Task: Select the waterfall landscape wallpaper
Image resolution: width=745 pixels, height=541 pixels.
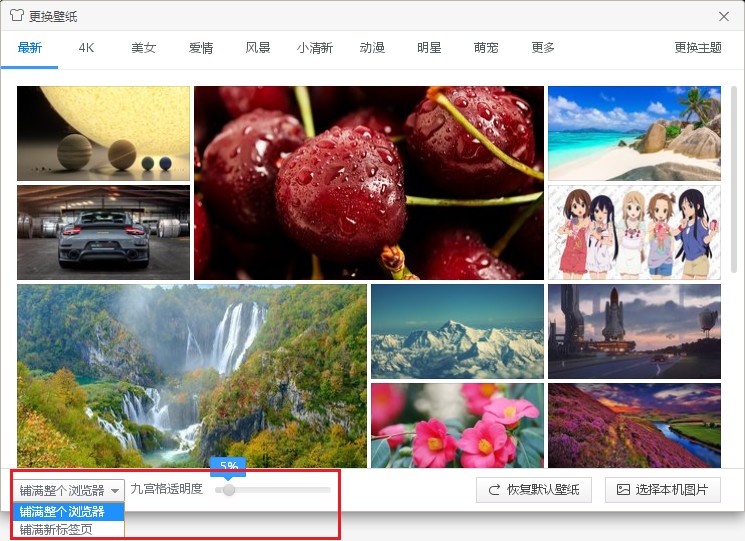Action: pyautogui.click(x=192, y=376)
